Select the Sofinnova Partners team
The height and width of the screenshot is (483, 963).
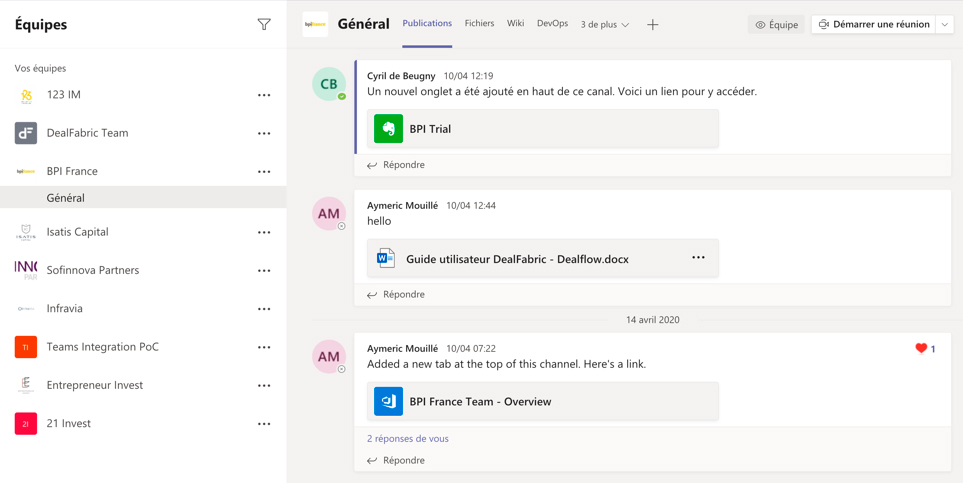coord(93,270)
